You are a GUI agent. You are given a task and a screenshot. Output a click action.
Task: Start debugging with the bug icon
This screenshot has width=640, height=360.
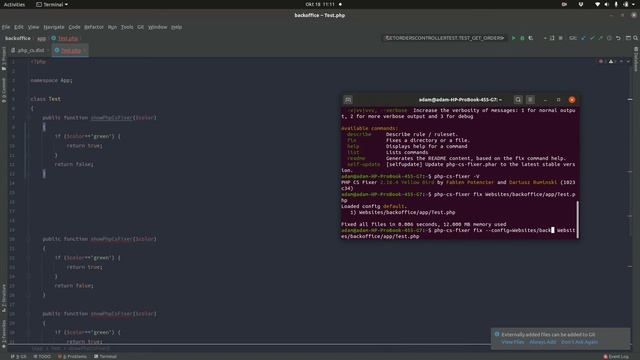(522, 38)
